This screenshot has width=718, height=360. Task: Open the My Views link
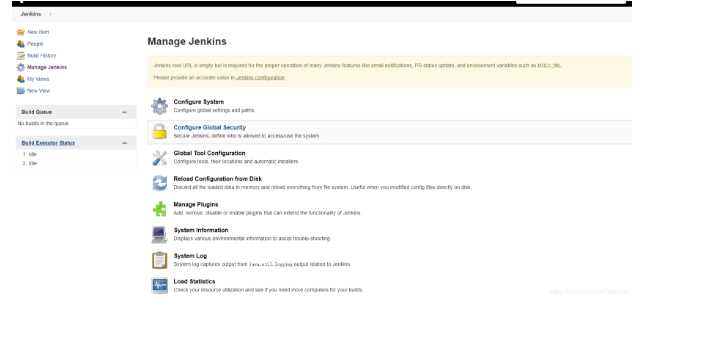pos(38,79)
